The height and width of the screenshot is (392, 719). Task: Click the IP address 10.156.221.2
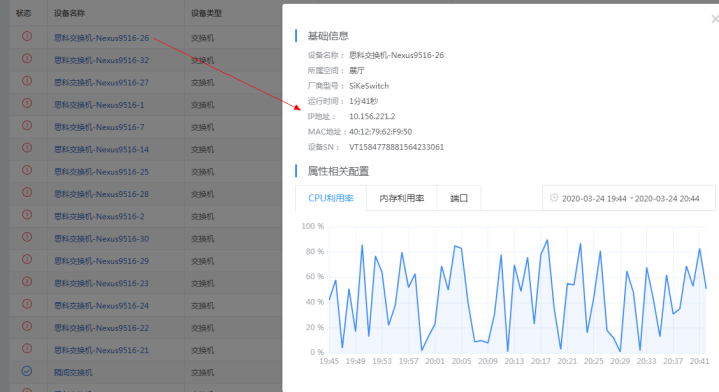pos(372,116)
